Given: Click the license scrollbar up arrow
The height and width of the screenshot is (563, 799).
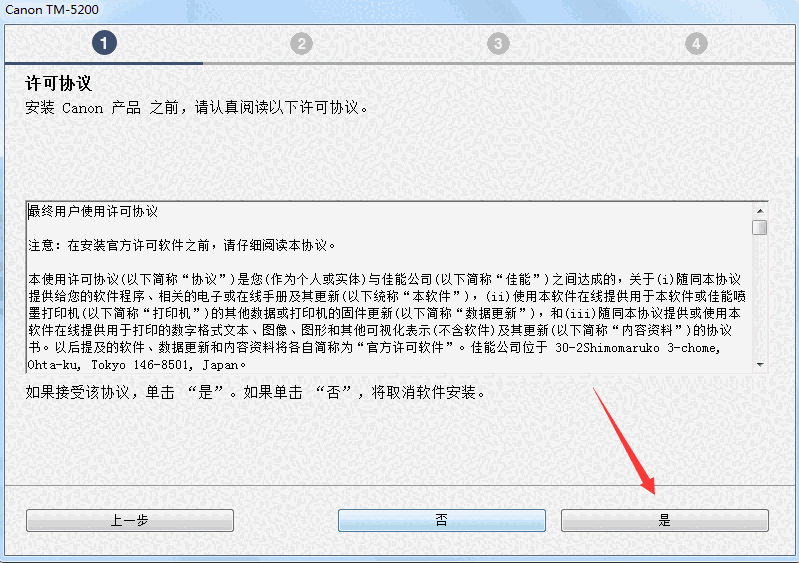Looking at the screenshot, I should (760, 211).
